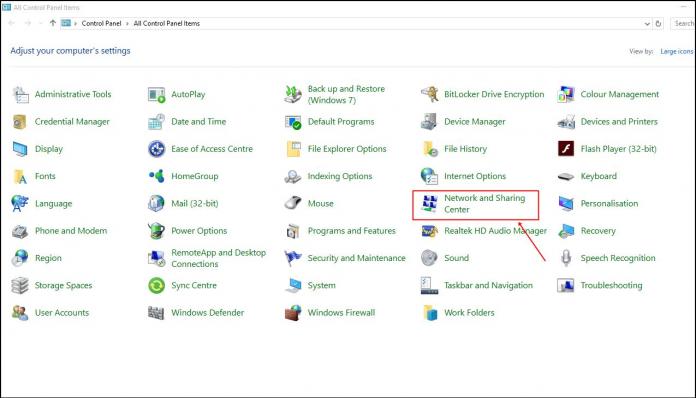Open the BitLocker Drive Encryption icon

click(x=429, y=95)
